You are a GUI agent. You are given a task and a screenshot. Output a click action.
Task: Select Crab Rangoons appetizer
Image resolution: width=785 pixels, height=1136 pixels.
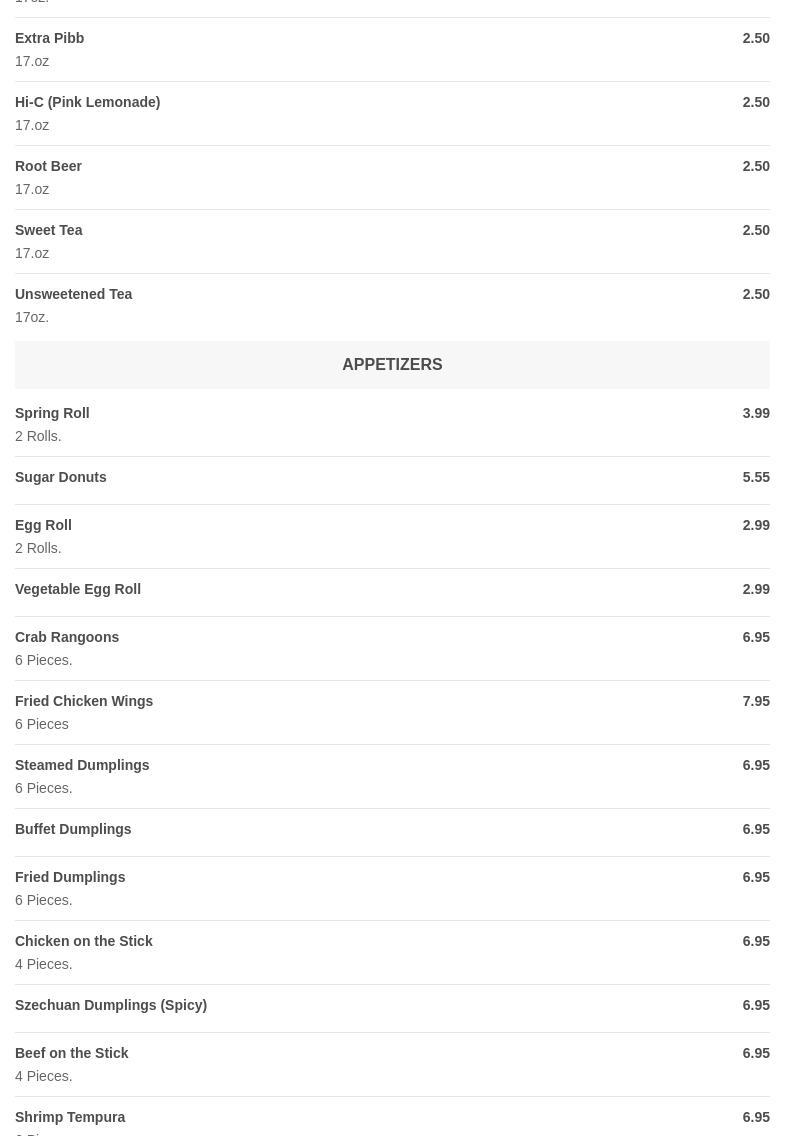coord(67,637)
